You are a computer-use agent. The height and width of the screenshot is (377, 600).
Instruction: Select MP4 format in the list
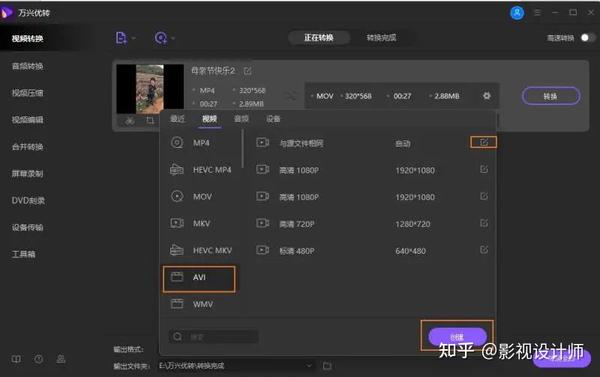[201, 143]
